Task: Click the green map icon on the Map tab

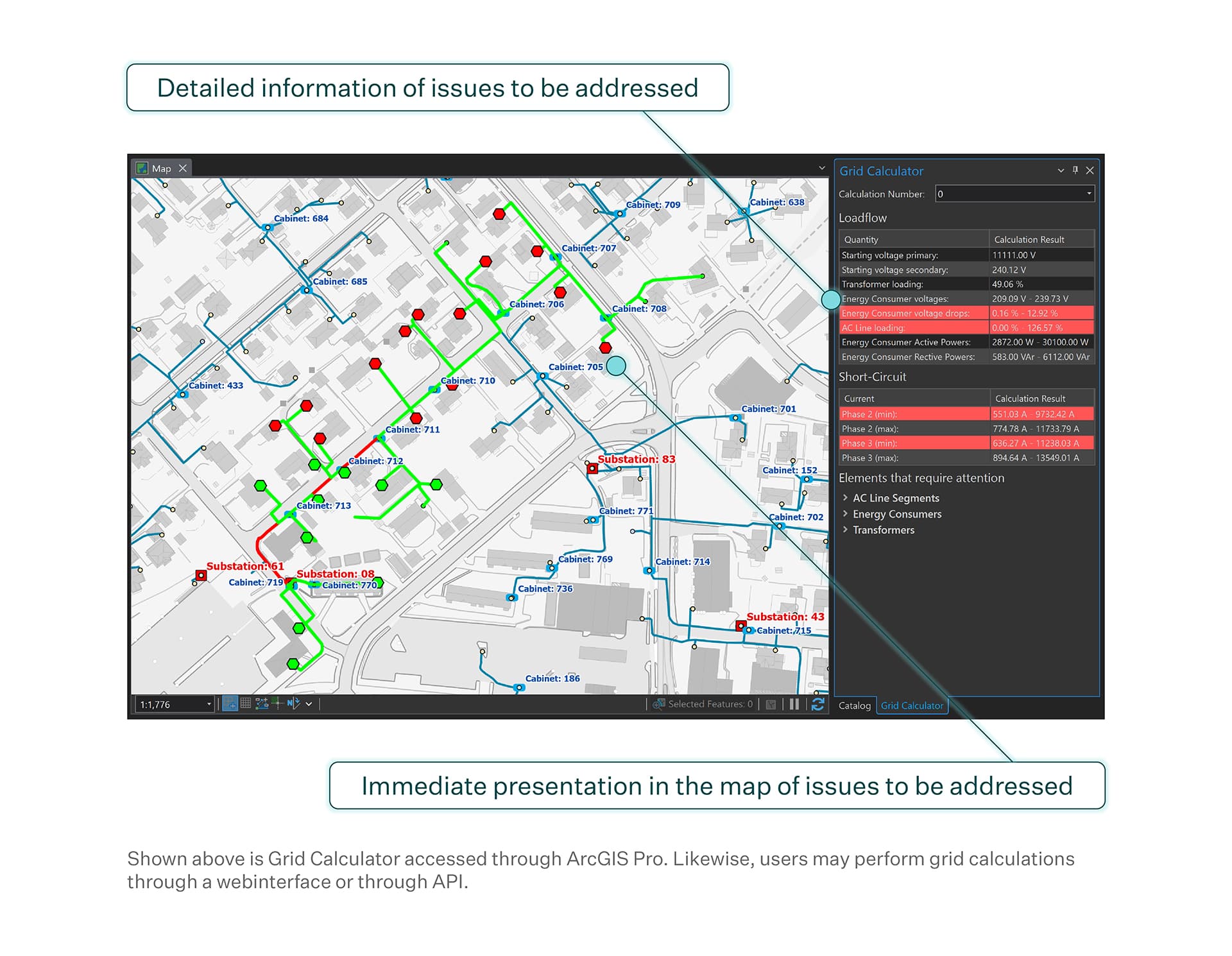Action: coord(141,168)
